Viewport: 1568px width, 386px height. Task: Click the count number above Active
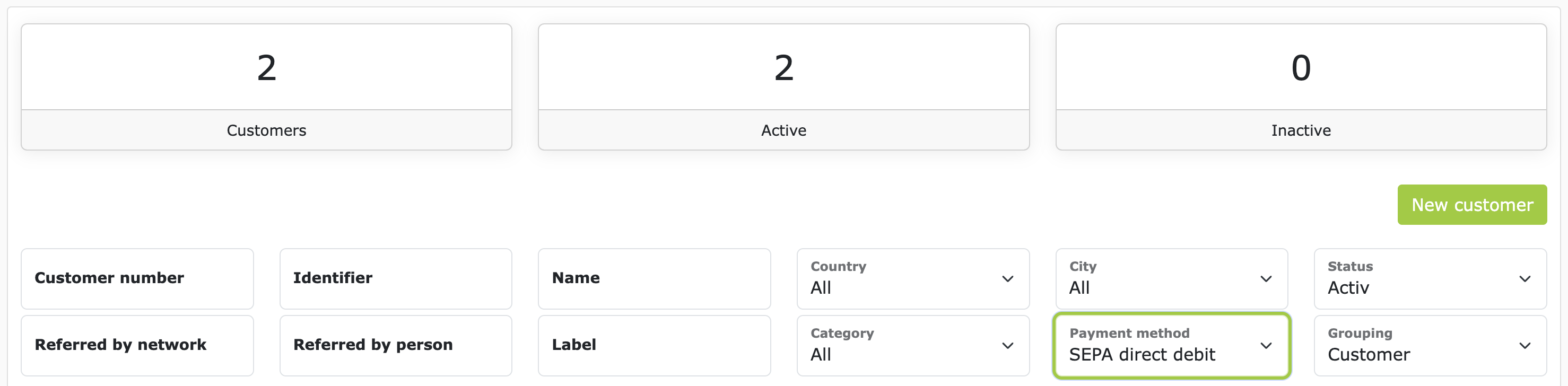(x=783, y=67)
